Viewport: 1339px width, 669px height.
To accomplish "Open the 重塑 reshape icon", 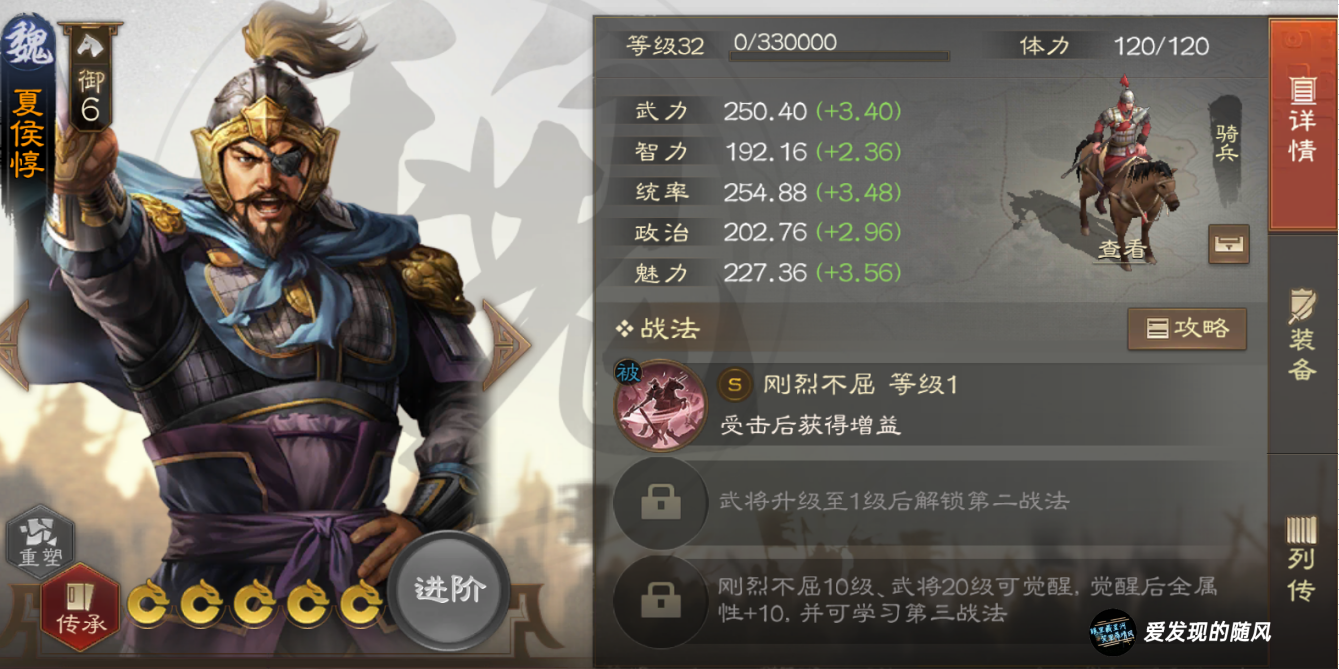I will pyautogui.click(x=40, y=543).
